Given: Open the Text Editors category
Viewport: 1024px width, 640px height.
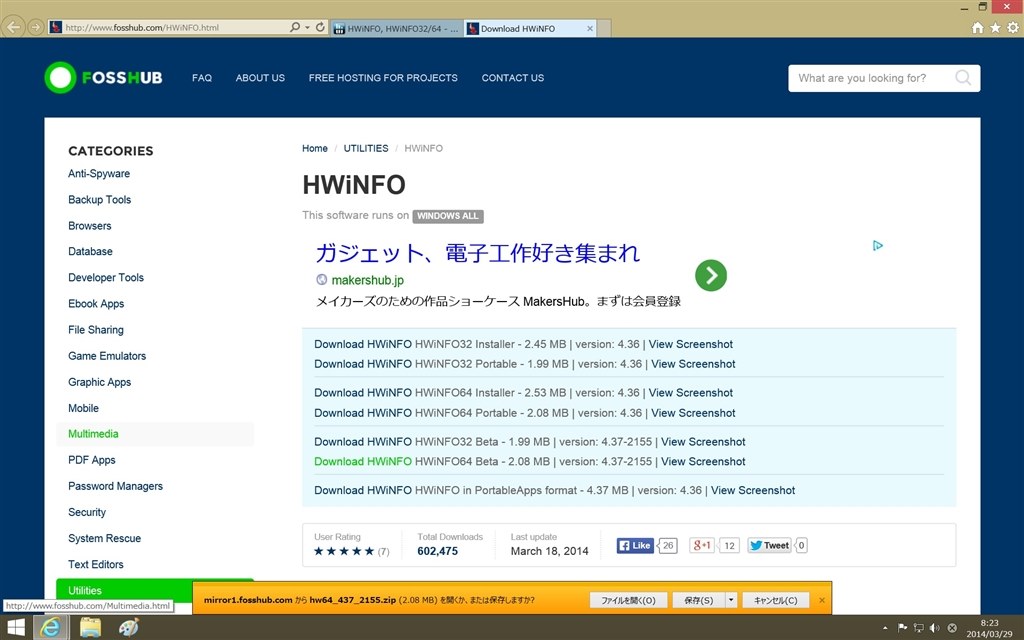Looking at the screenshot, I should (95, 564).
